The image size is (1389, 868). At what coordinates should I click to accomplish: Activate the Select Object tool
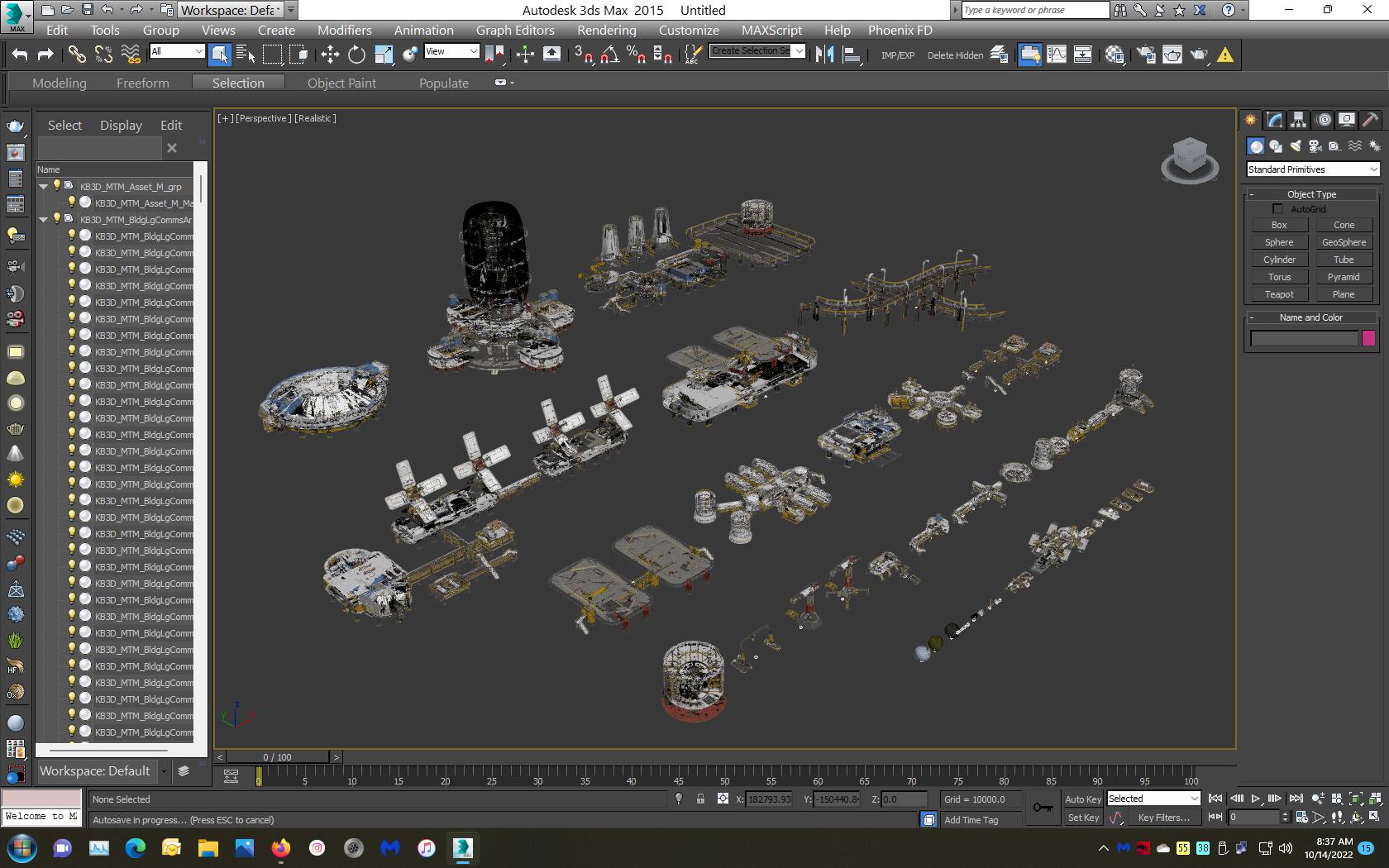(219, 55)
